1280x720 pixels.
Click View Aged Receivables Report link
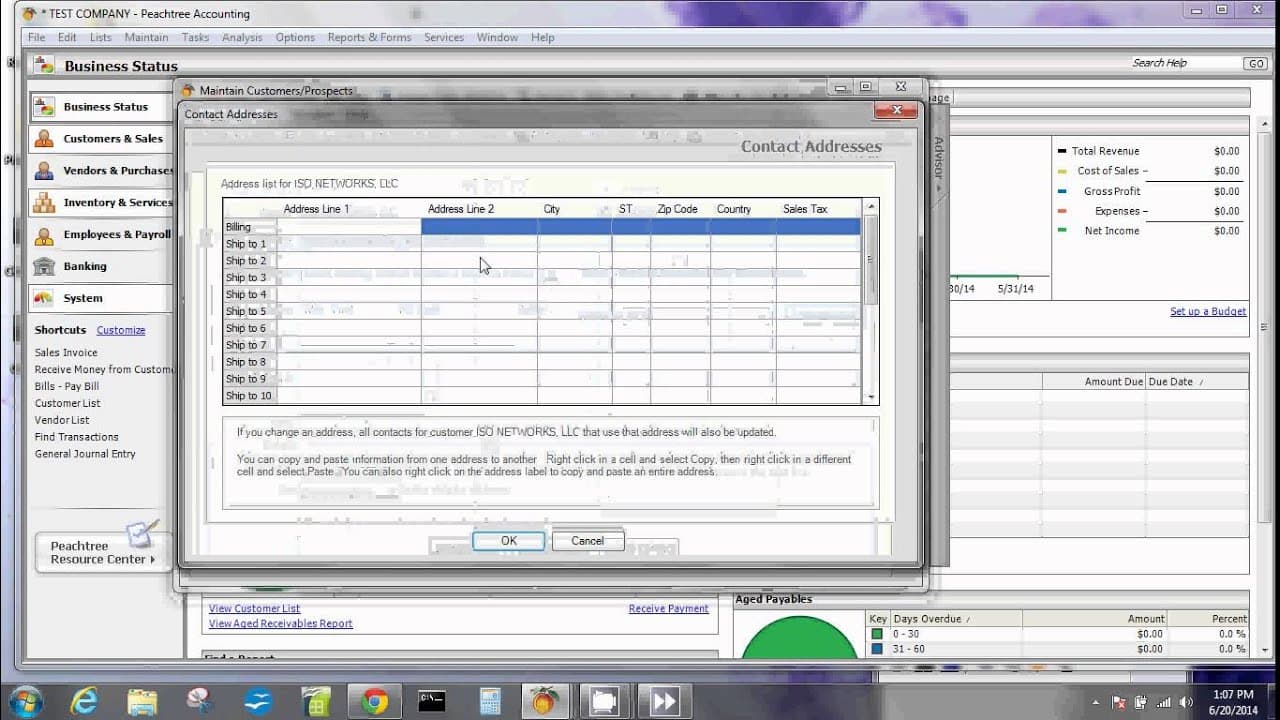tap(280, 624)
